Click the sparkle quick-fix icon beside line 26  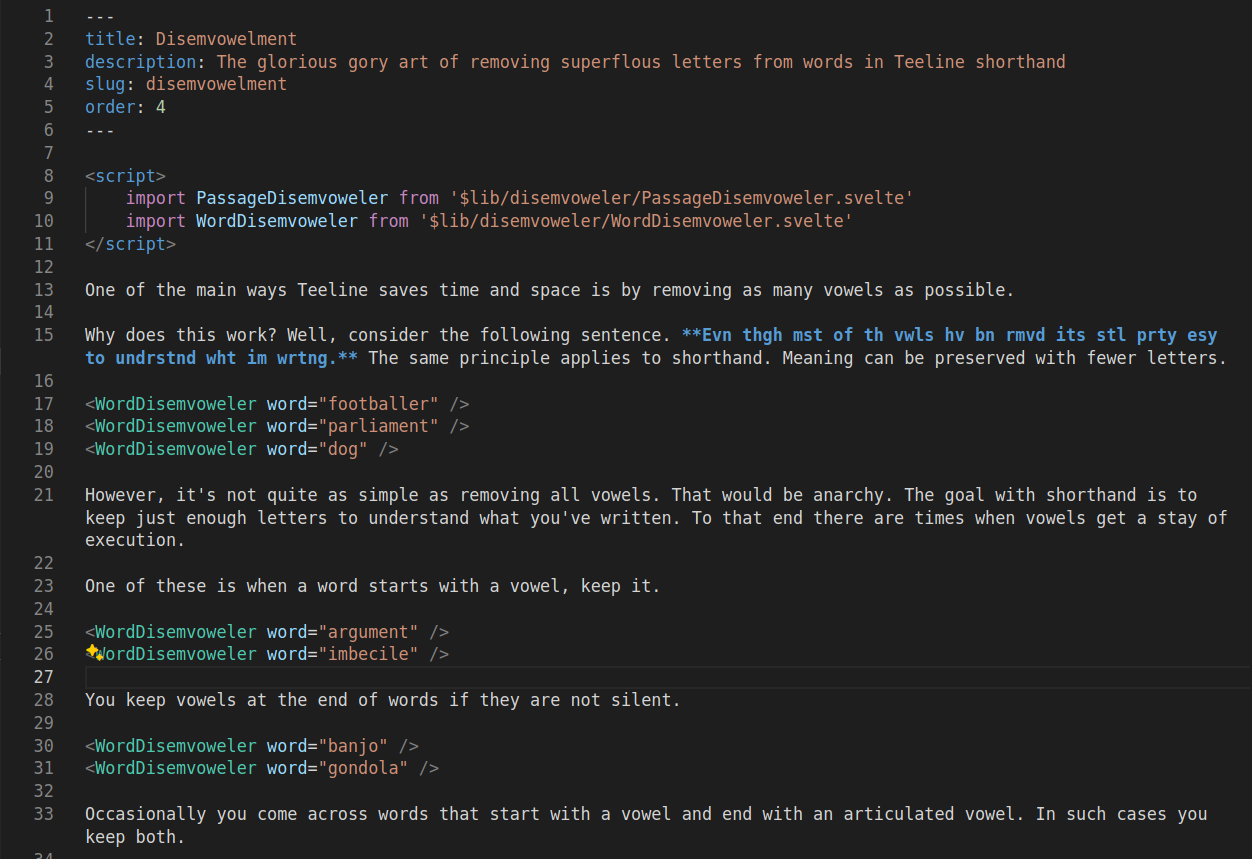pos(92,652)
